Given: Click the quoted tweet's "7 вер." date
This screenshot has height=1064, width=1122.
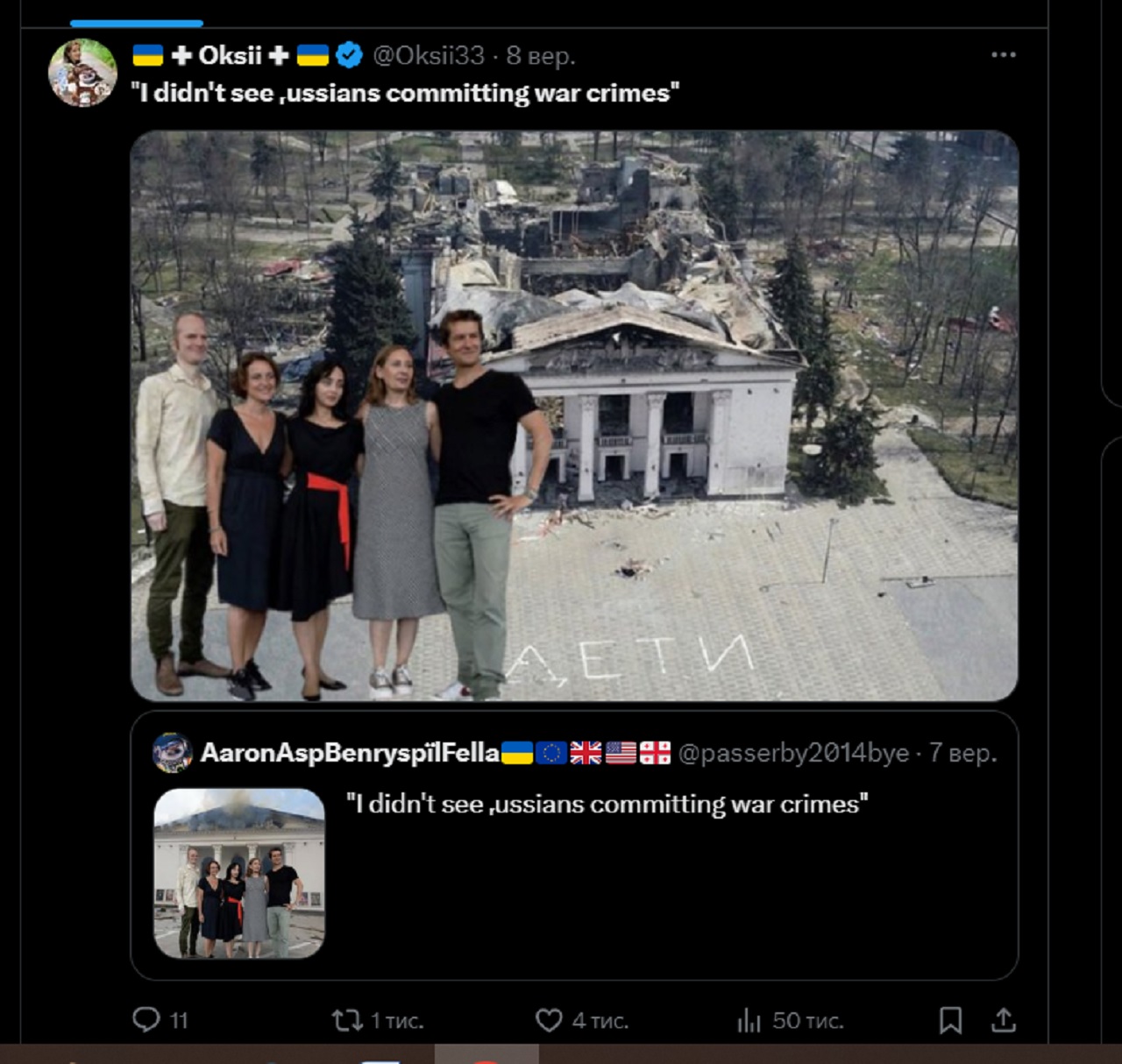Looking at the screenshot, I should click(x=962, y=753).
